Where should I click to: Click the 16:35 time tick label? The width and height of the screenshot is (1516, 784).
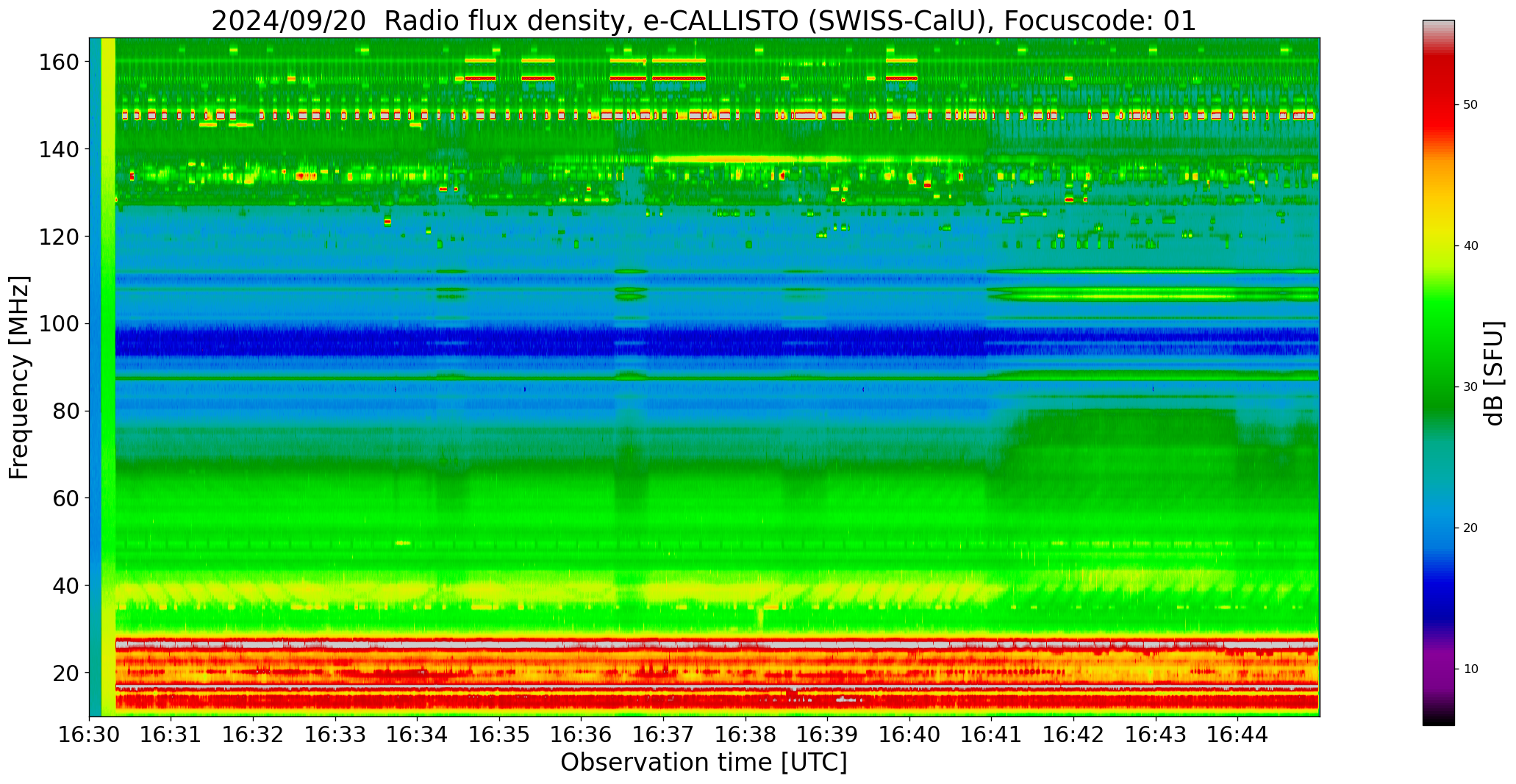pos(500,734)
